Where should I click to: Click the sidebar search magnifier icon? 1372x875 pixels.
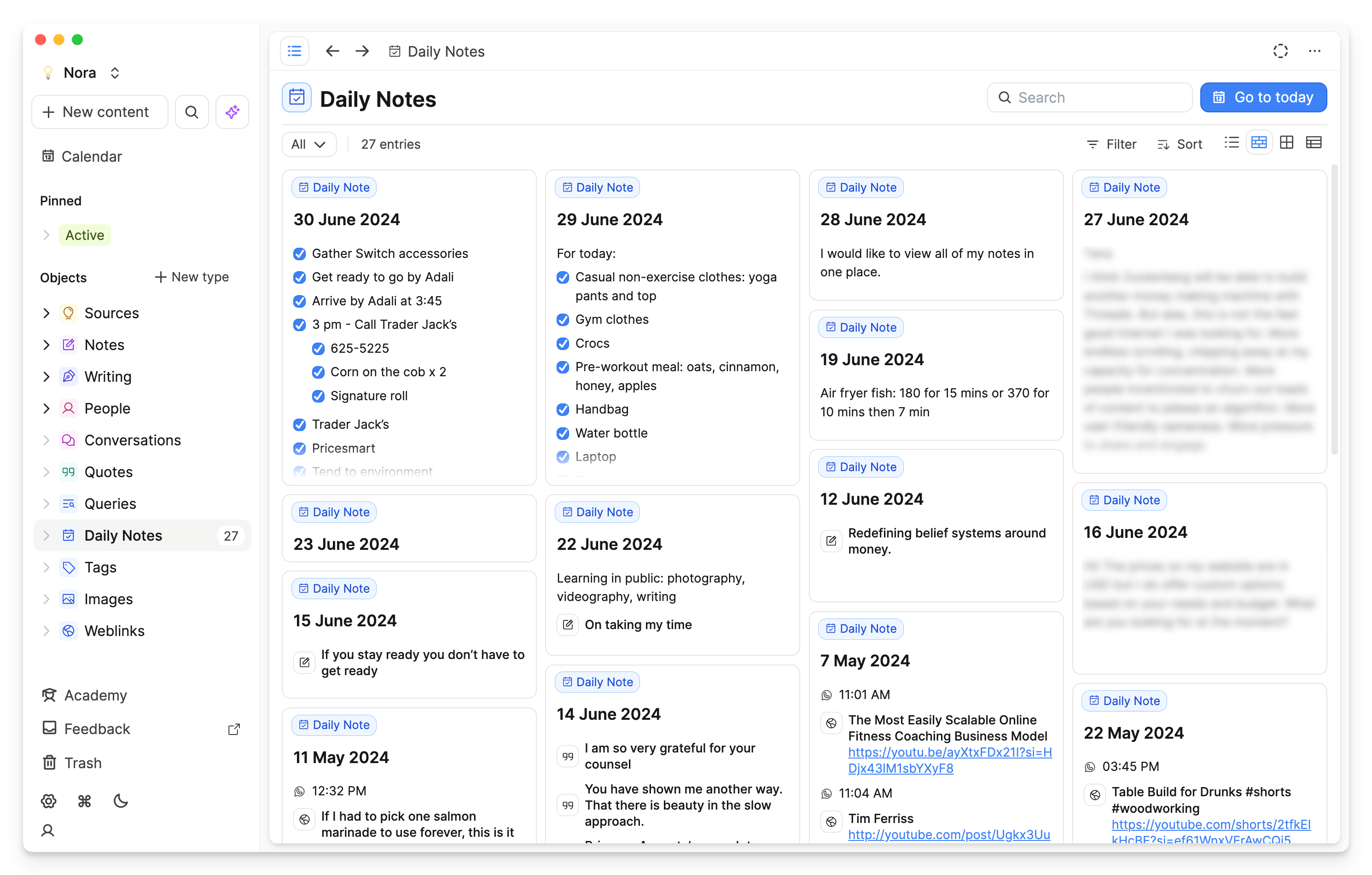point(192,112)
